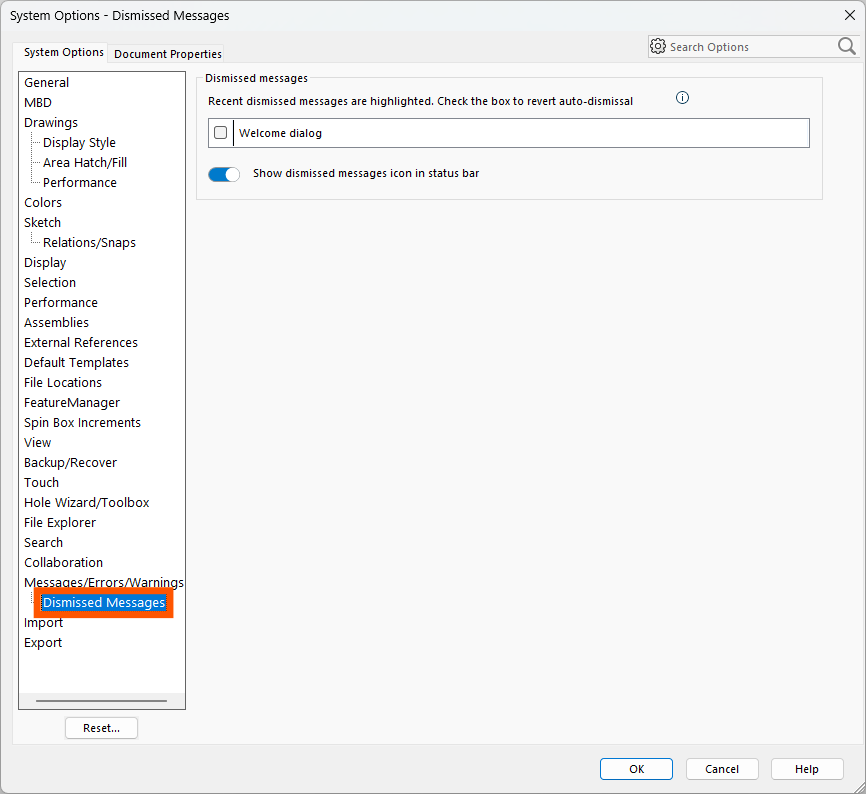Select Sketch in the options list

43,223
